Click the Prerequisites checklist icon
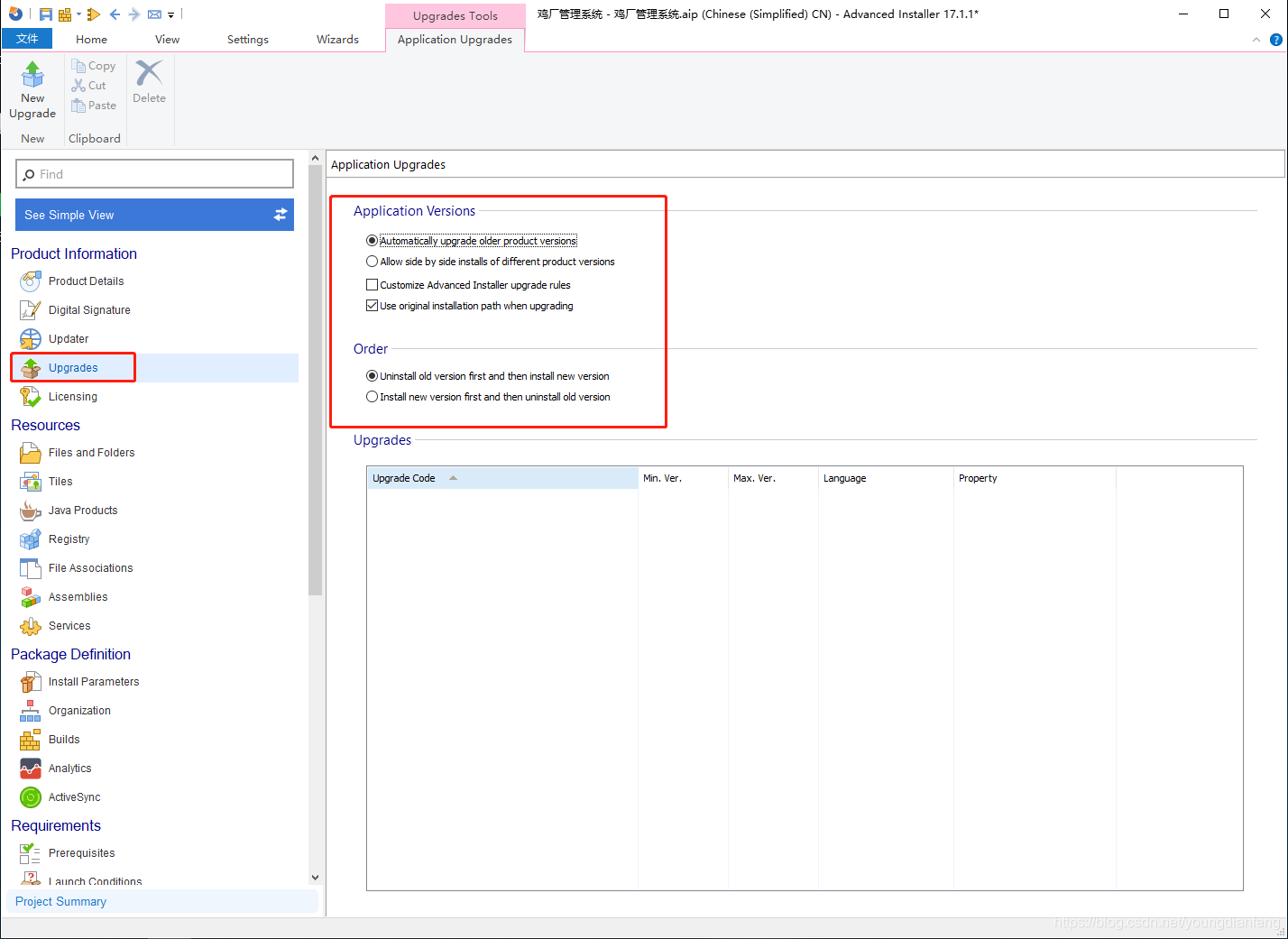This screenshot has width=1288, height=939. 31,853
